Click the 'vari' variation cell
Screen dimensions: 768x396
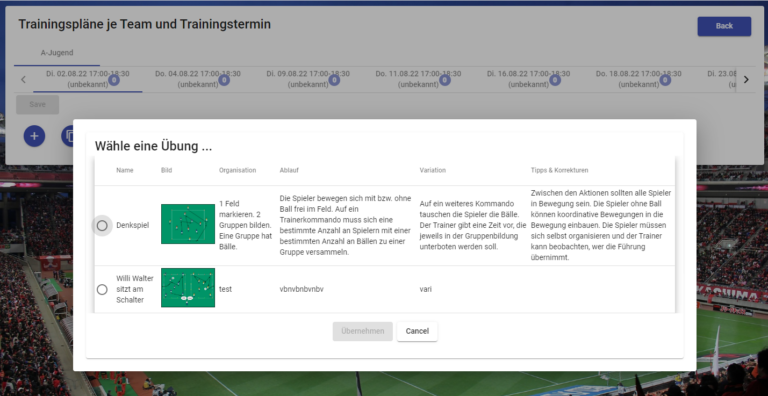426,289
